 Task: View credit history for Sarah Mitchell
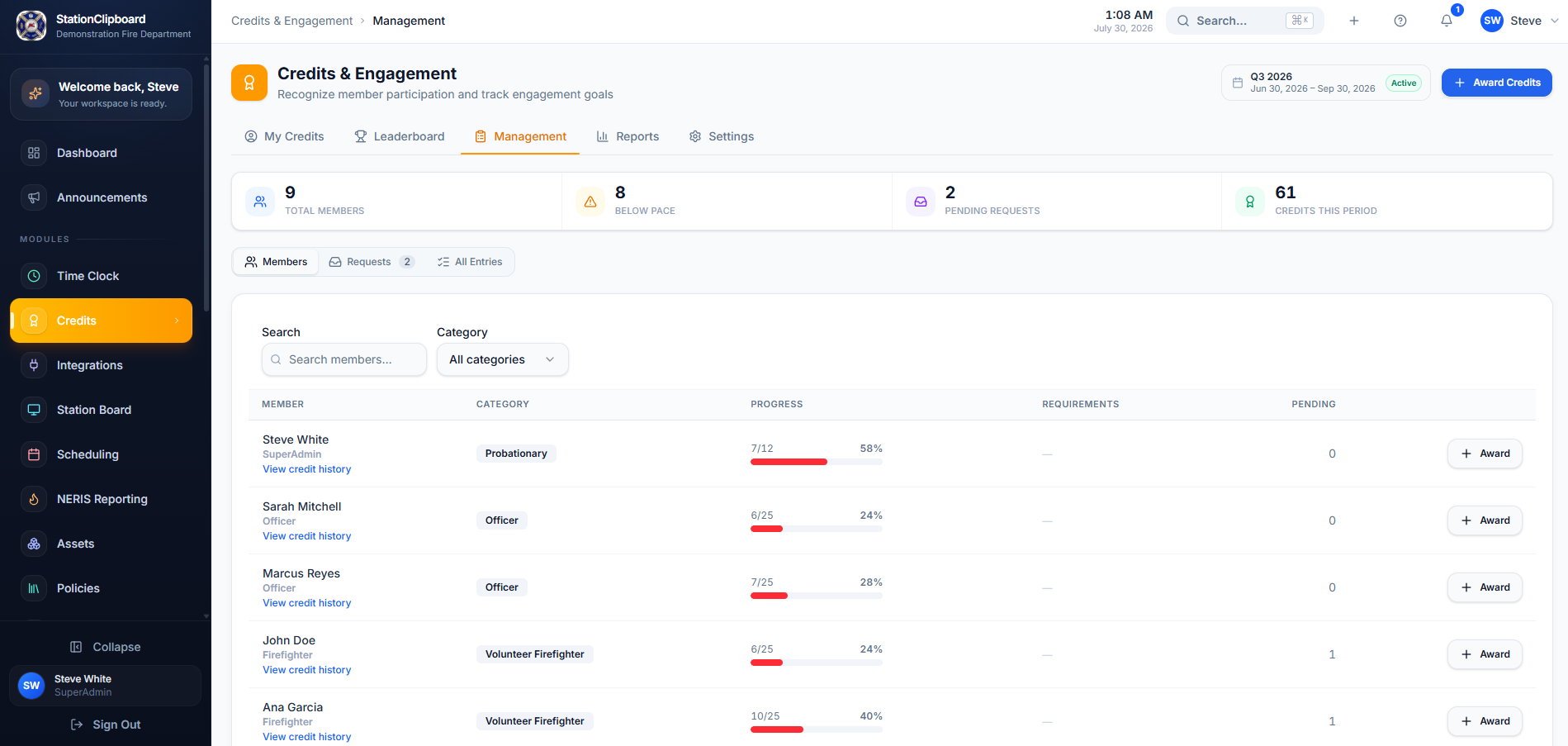(x=306, y=536)
